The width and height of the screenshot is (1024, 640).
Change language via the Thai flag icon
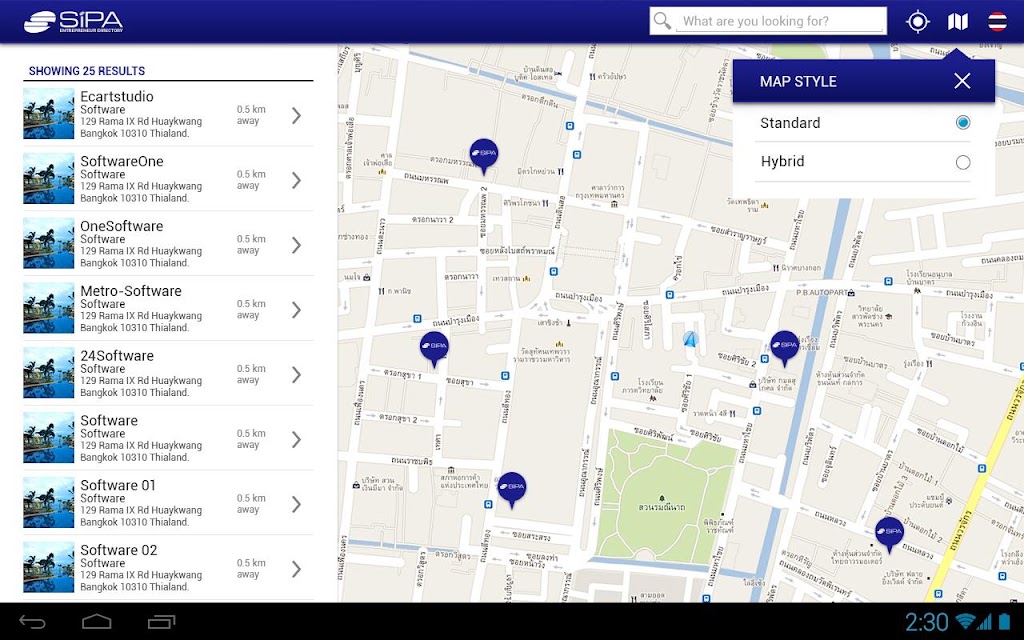(x=997, y=22)
